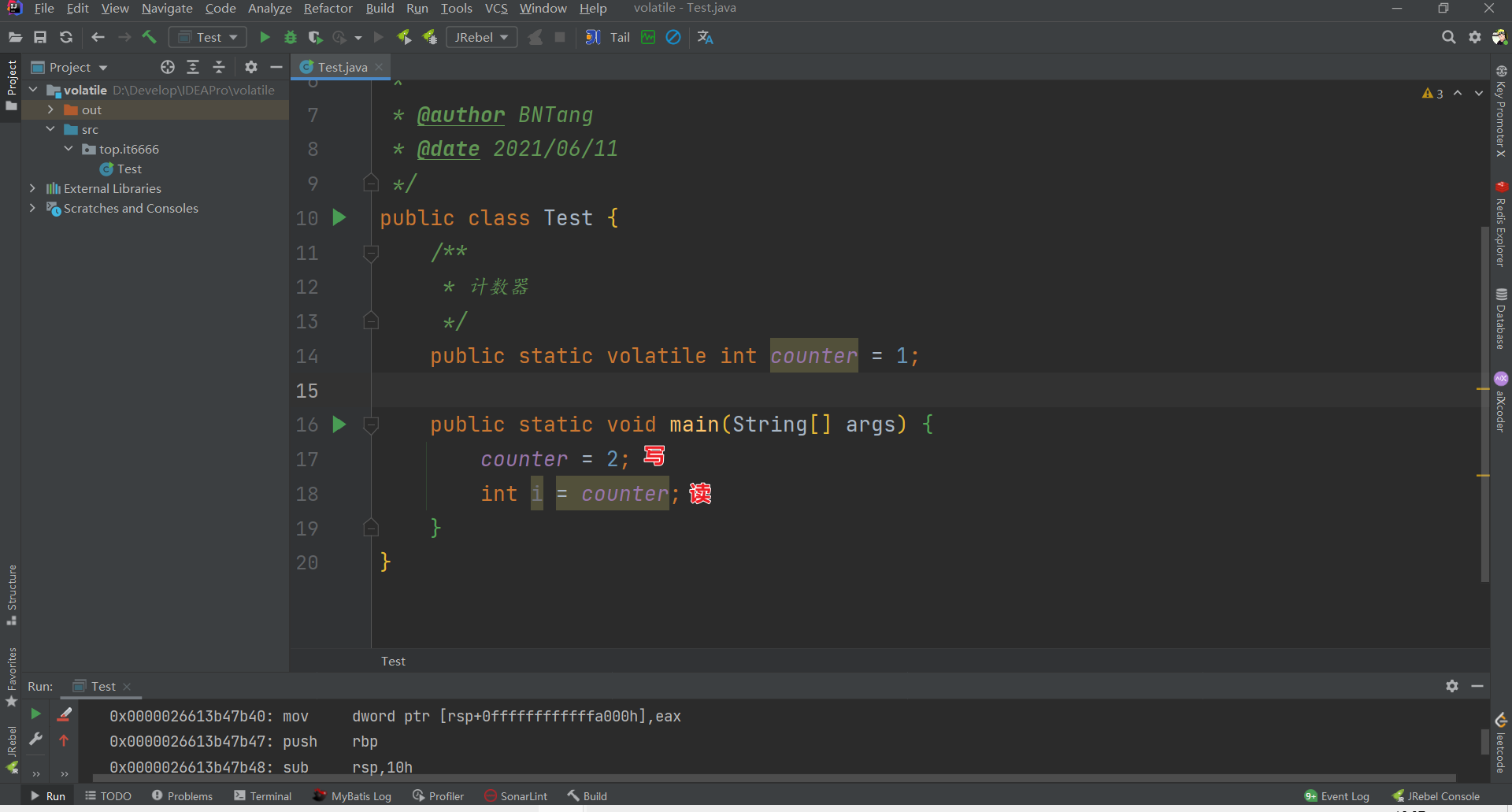The width and height of the screenshot is (1512, 812).
Task: Toggle the Structure tool window stripe button
Action: click(11, 595)
